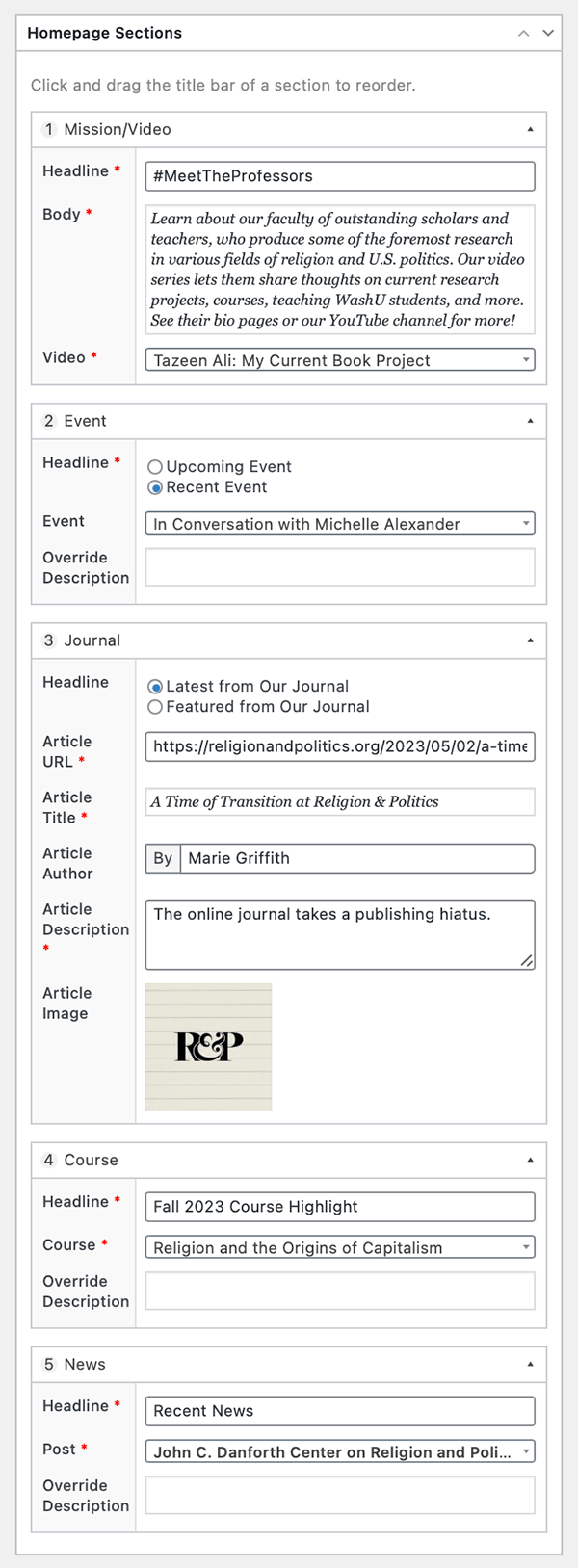Edit the Article Description text area

340,934
